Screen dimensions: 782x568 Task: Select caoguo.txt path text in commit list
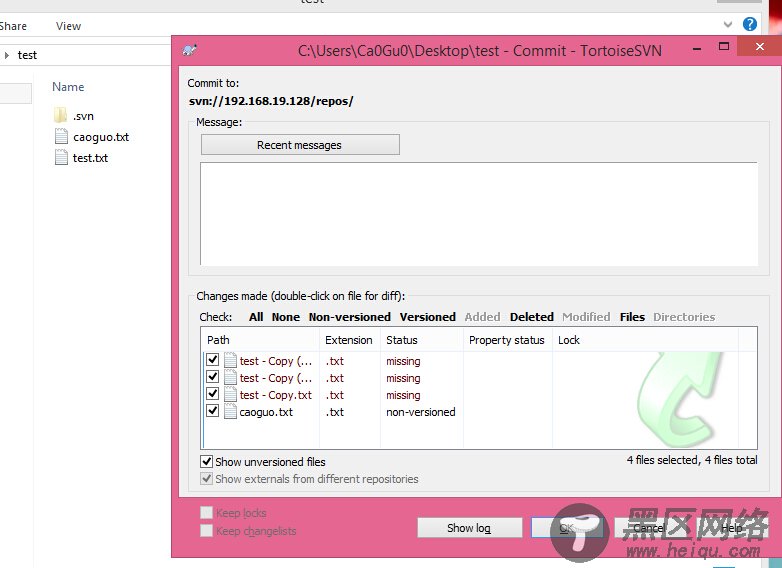click(x=266, y=412)
